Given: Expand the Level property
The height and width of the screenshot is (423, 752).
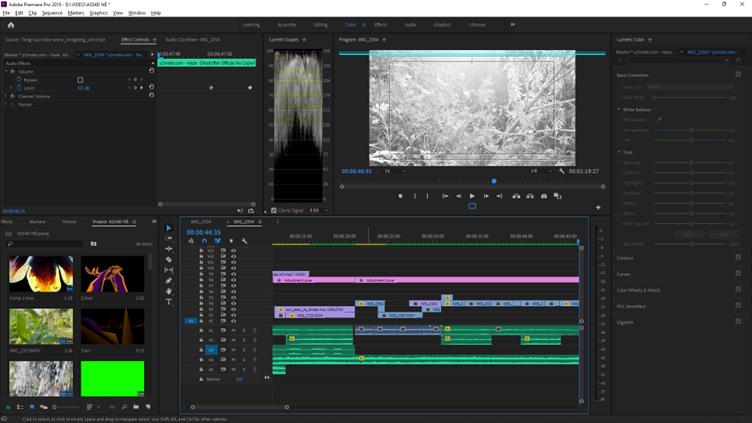Looking at the screenshot, I should point(11,88).
